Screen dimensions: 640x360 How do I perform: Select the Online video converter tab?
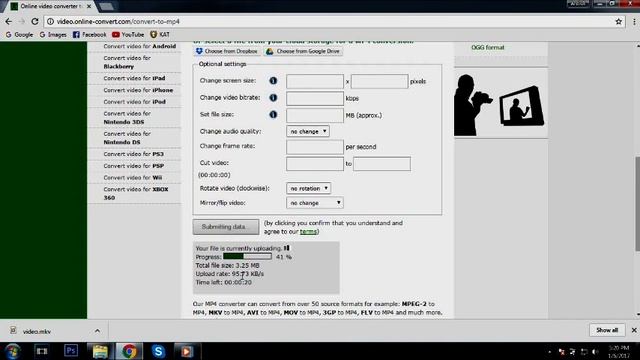point(51,6)
